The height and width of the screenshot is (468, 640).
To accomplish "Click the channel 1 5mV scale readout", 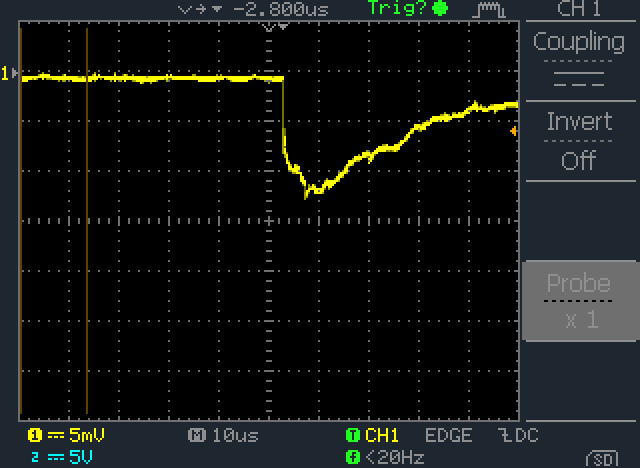I will point(87,435).
